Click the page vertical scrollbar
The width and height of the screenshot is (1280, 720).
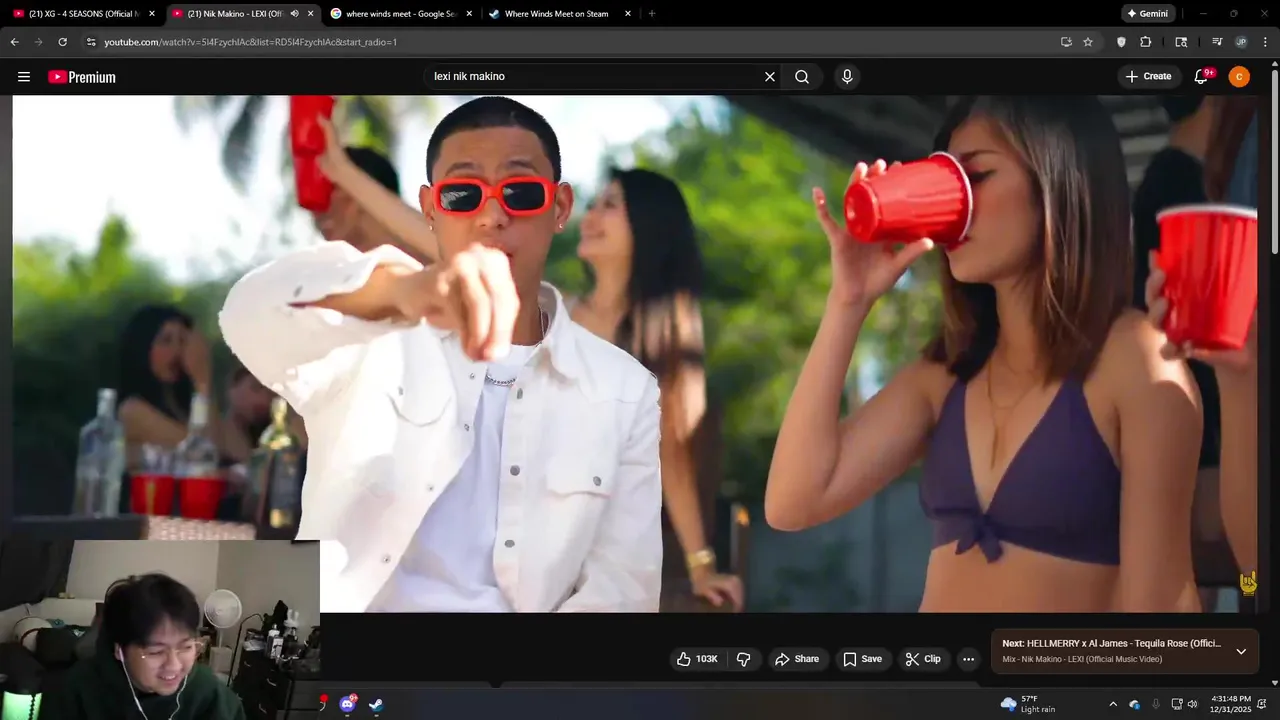pyautogui.click(x=1275, y=160)
